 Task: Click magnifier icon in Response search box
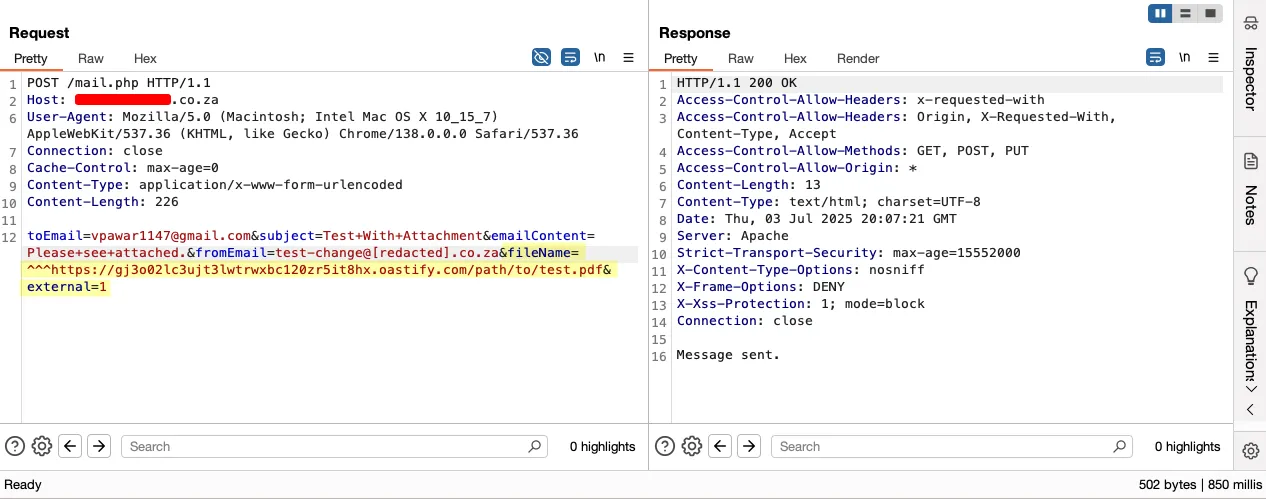pos(1121,446)
